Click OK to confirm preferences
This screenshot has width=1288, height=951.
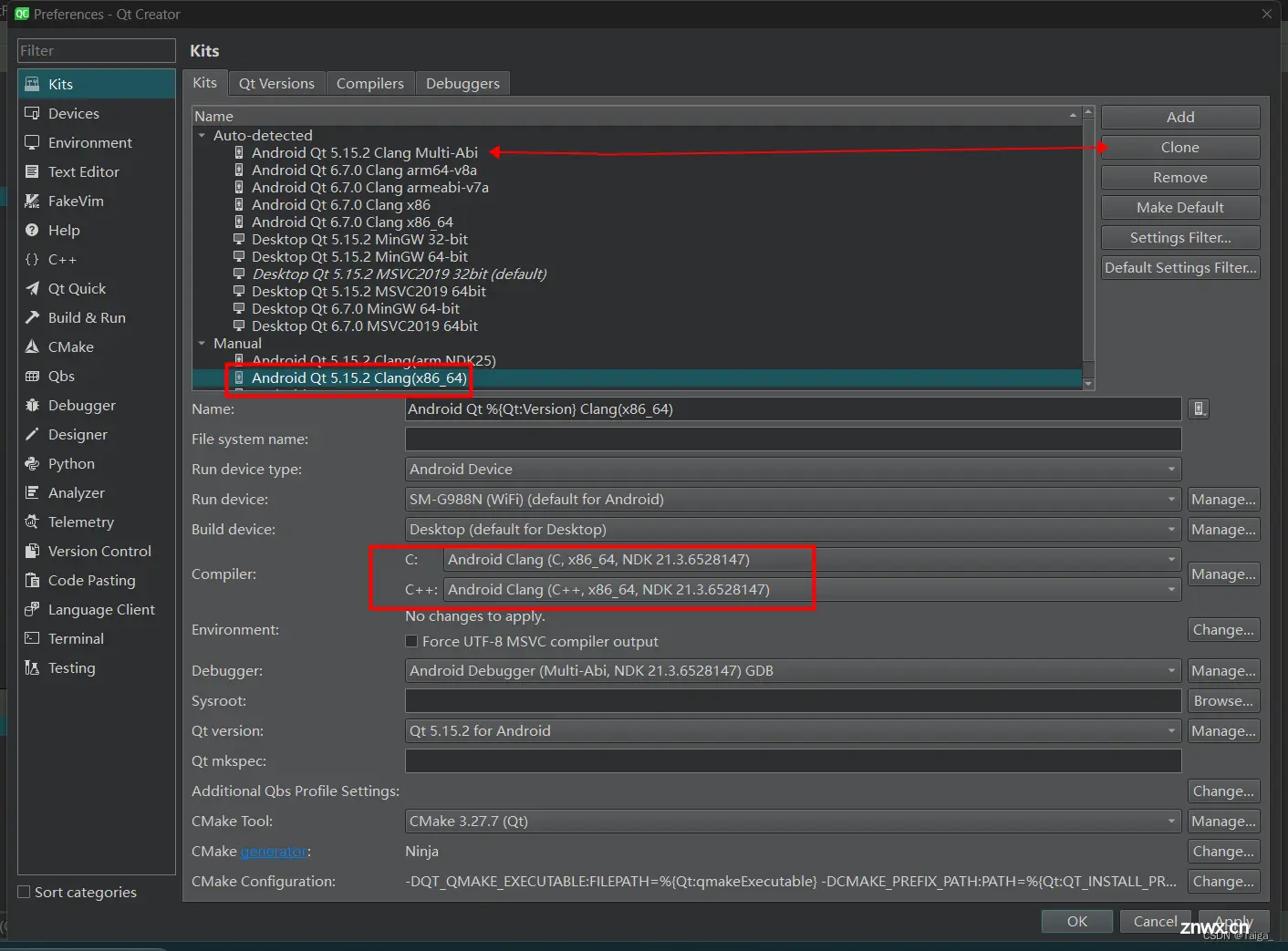pos(1077,921)
